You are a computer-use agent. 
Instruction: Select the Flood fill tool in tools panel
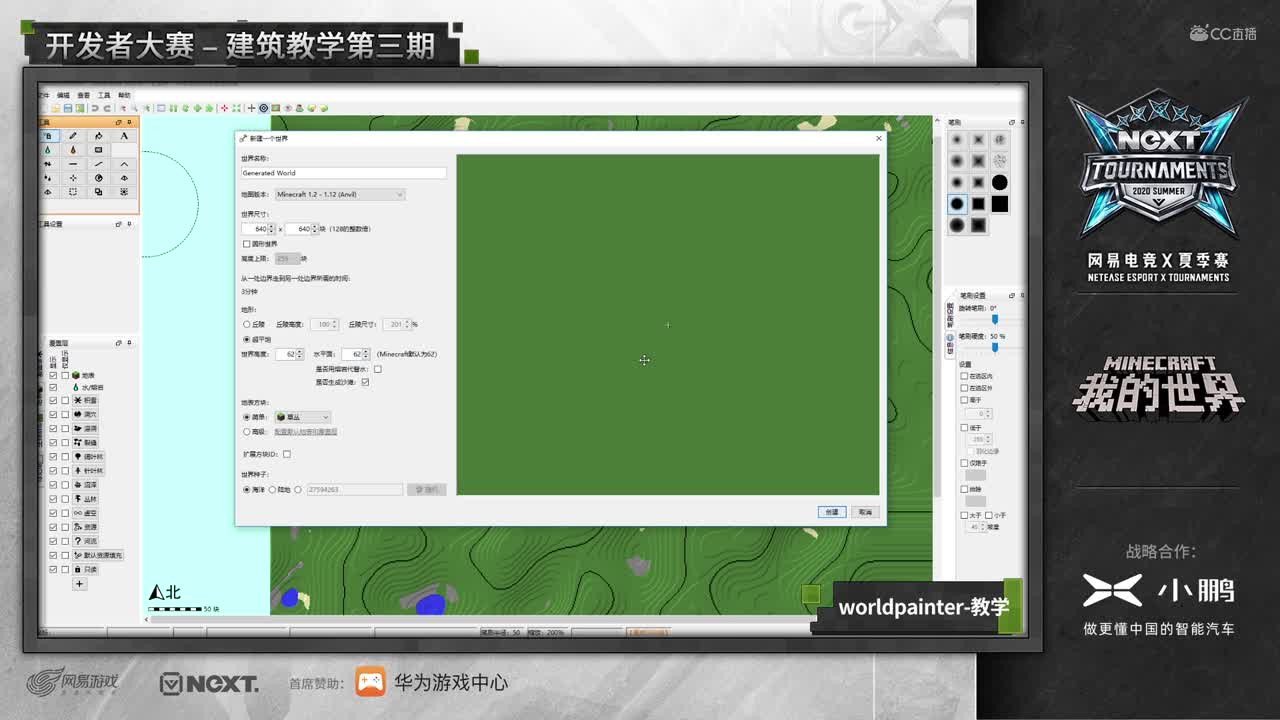99,136
